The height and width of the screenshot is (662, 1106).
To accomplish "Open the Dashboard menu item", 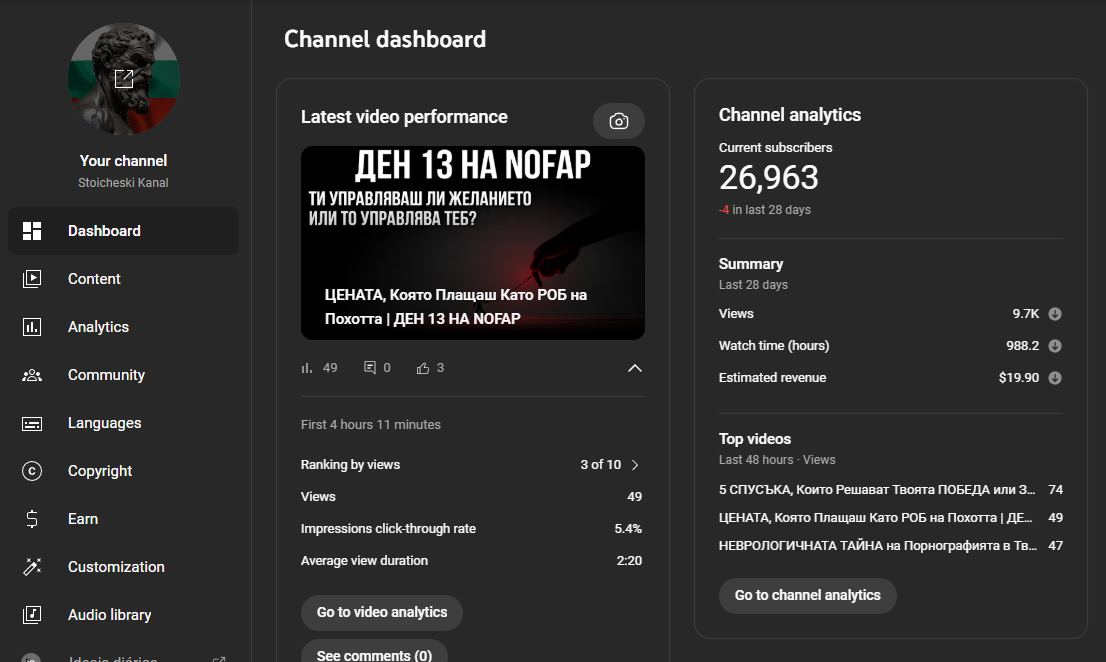I will [x=123, y=231].
